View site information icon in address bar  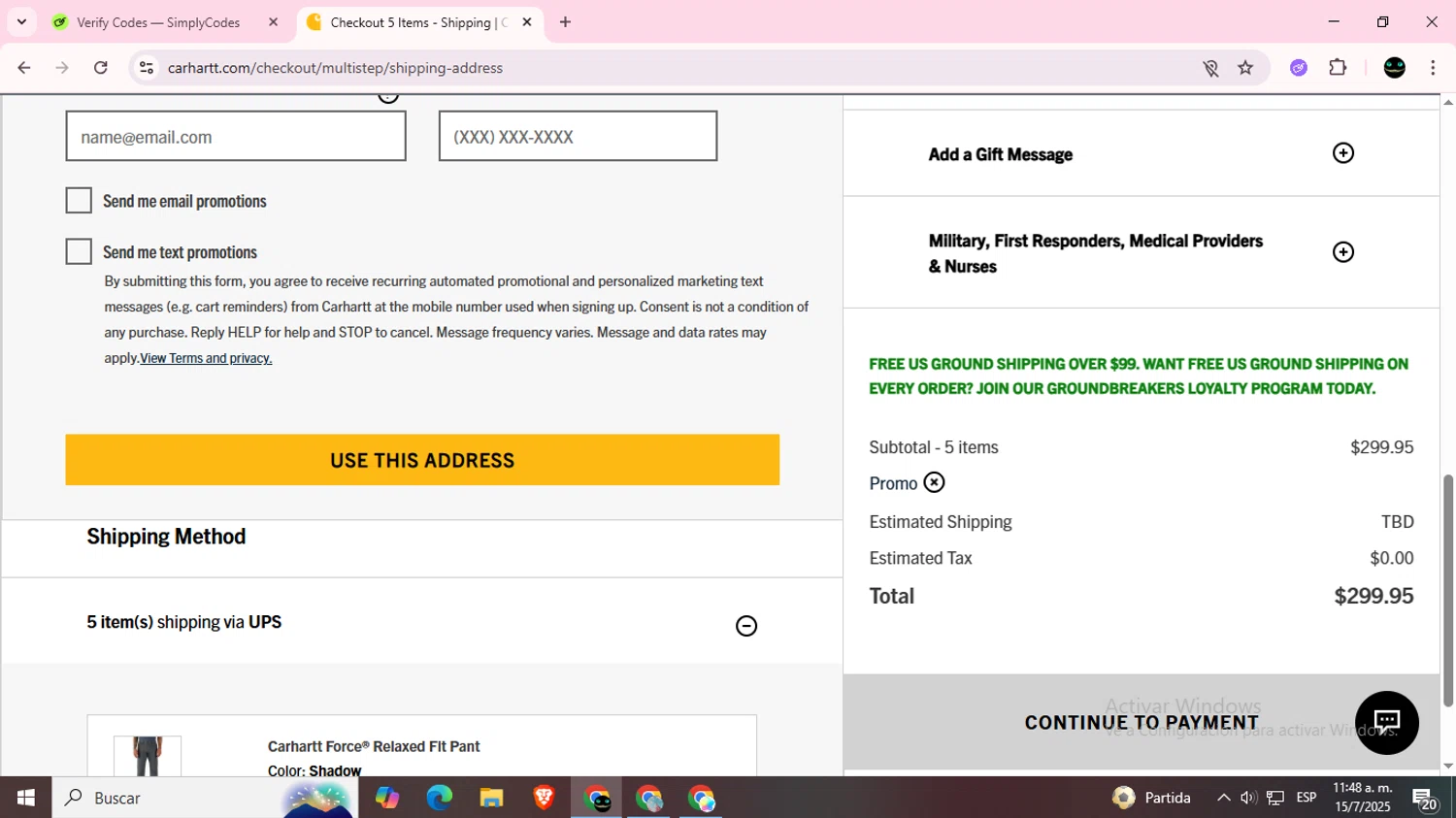[x=147, y=68]
